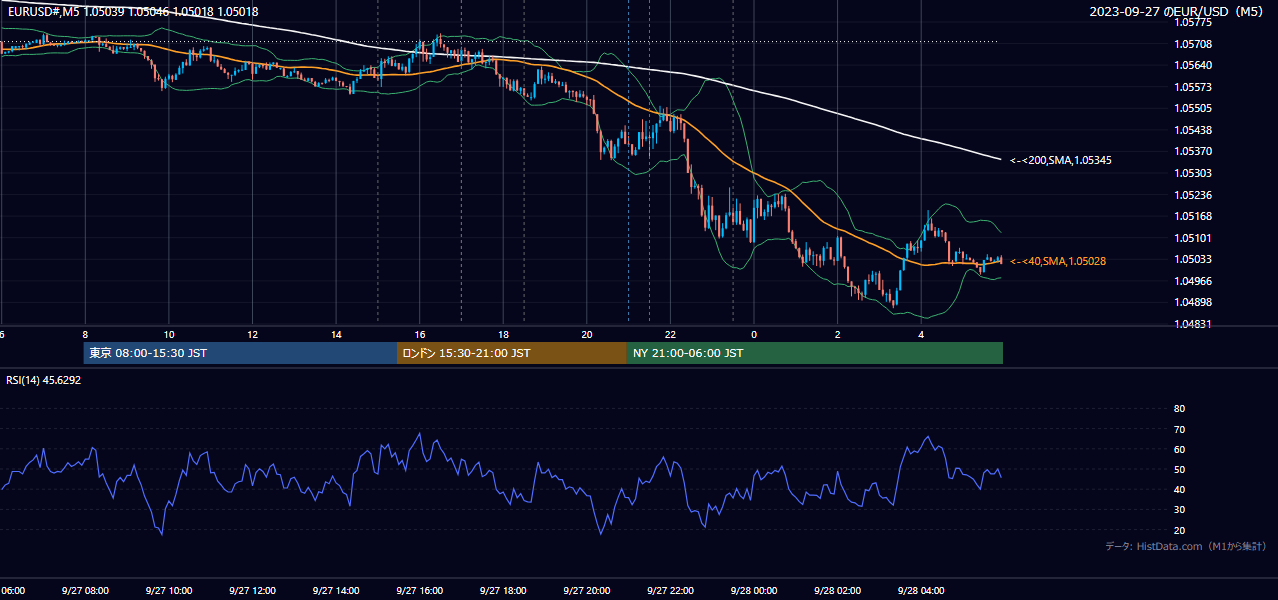
Task: Click the RSI(14) 45.6292 indicator label
Action: (44, 380)
